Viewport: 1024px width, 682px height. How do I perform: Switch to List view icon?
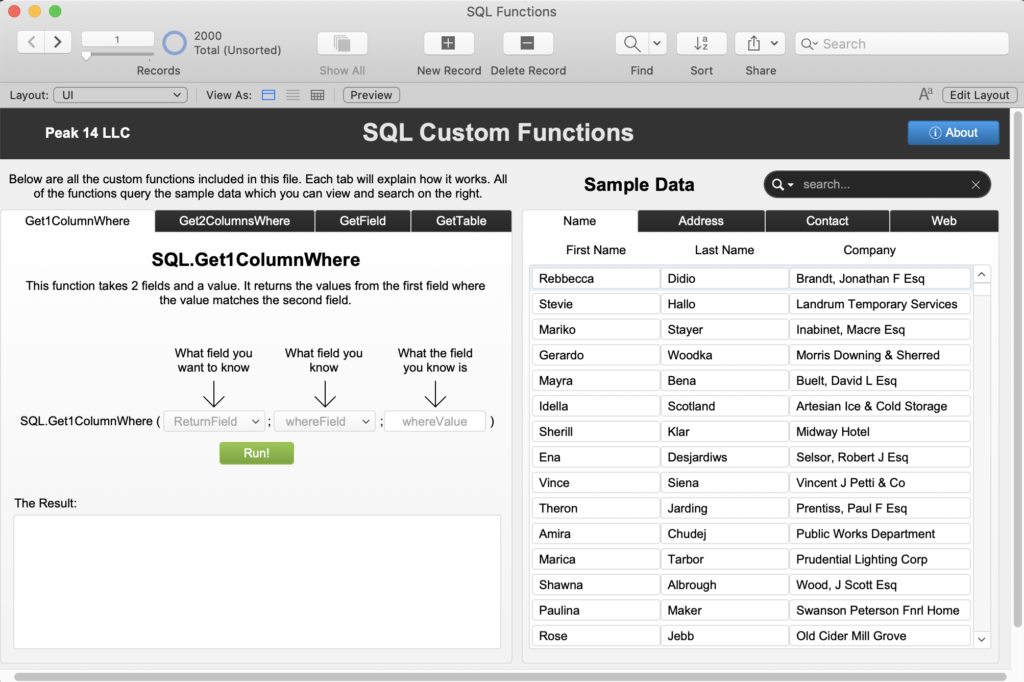coord(293,95)
